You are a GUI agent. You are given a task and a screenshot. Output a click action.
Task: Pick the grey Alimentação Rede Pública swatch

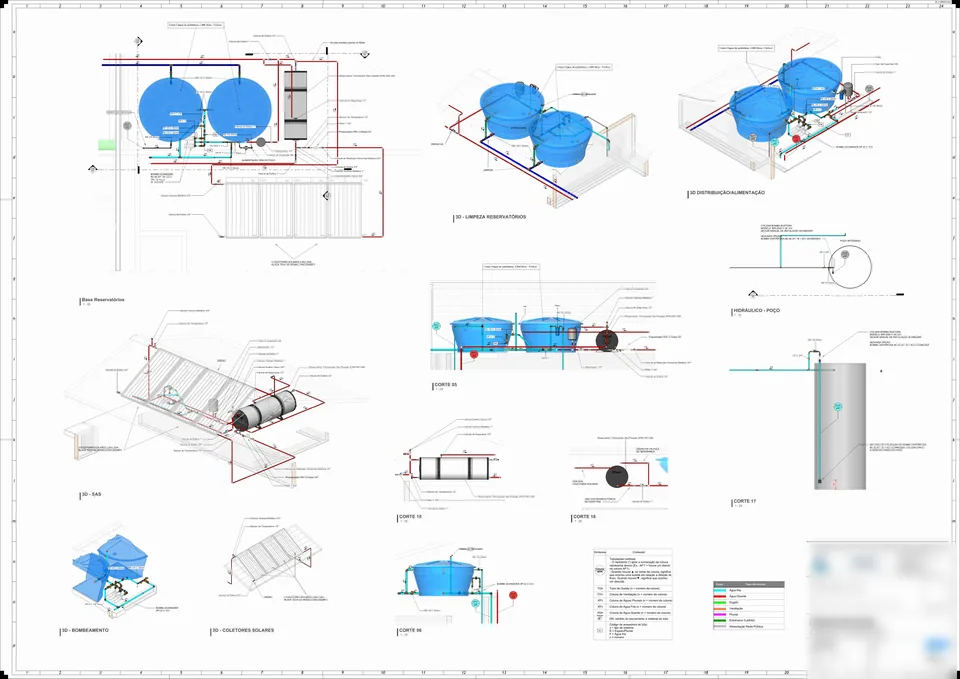720,627
